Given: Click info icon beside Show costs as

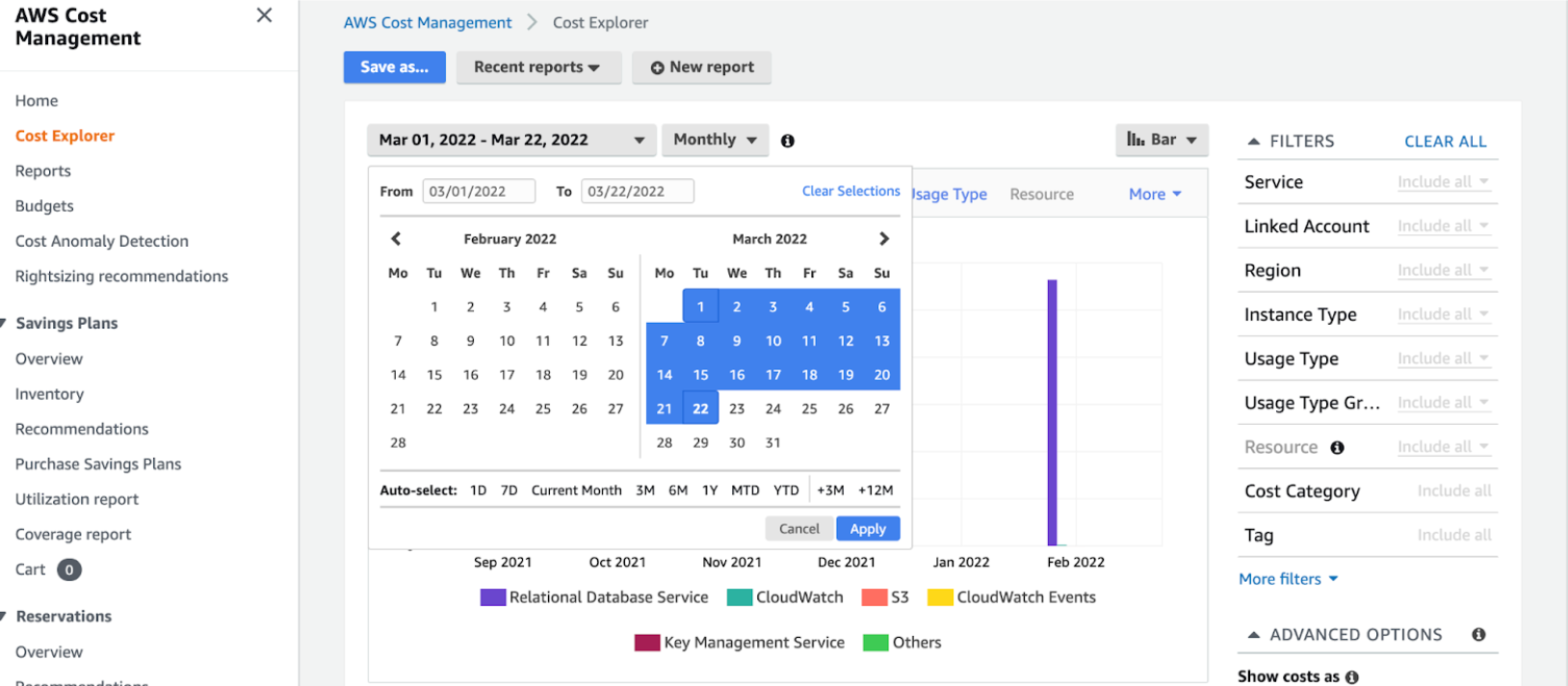Looking at the screenshot, I should coord(1352,677).
